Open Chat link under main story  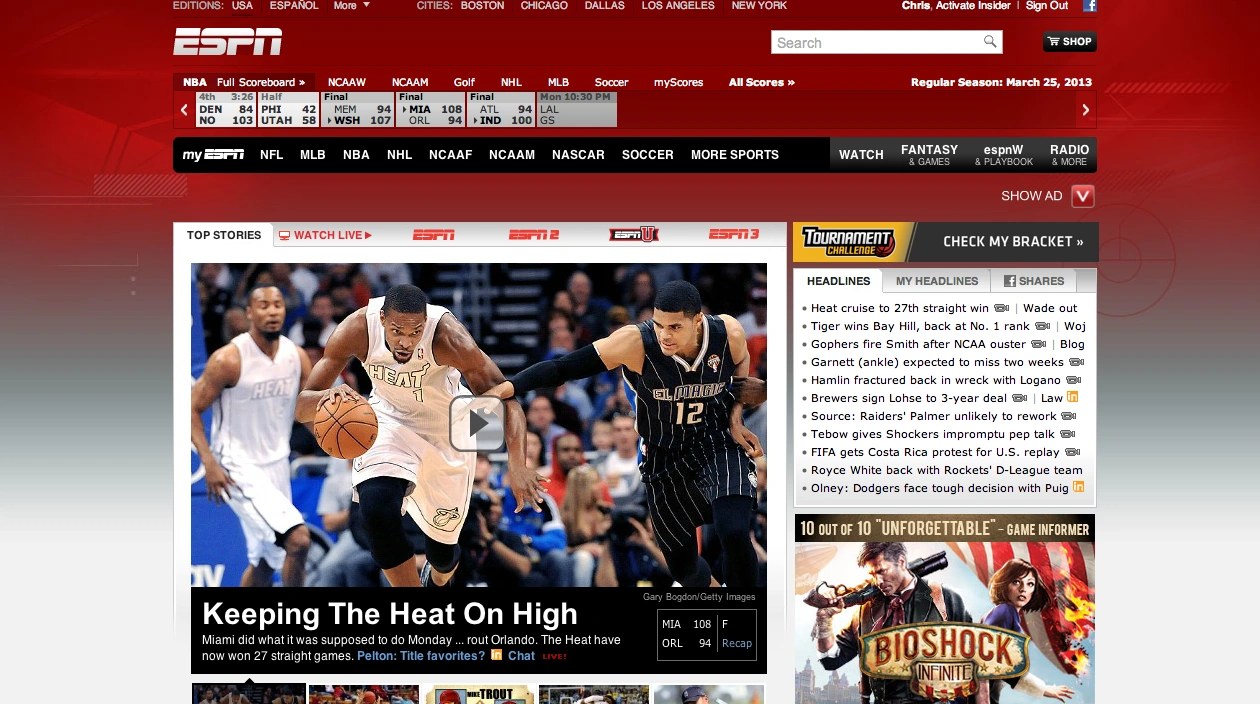(x=521, y=656)
